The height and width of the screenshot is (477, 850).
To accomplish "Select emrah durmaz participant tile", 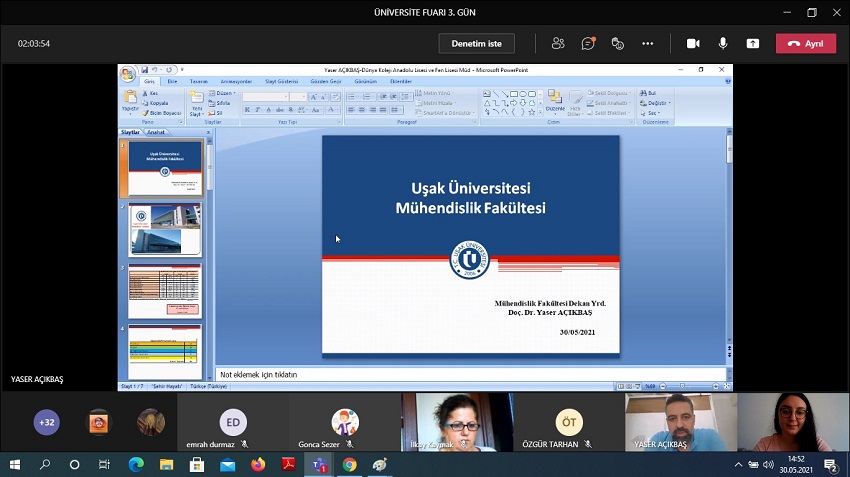I will (x=232, y=423).
